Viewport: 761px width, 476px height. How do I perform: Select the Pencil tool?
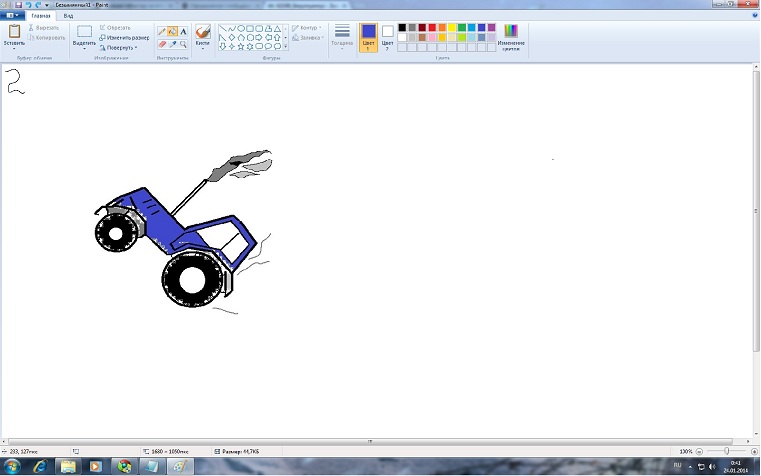(162, 32)
